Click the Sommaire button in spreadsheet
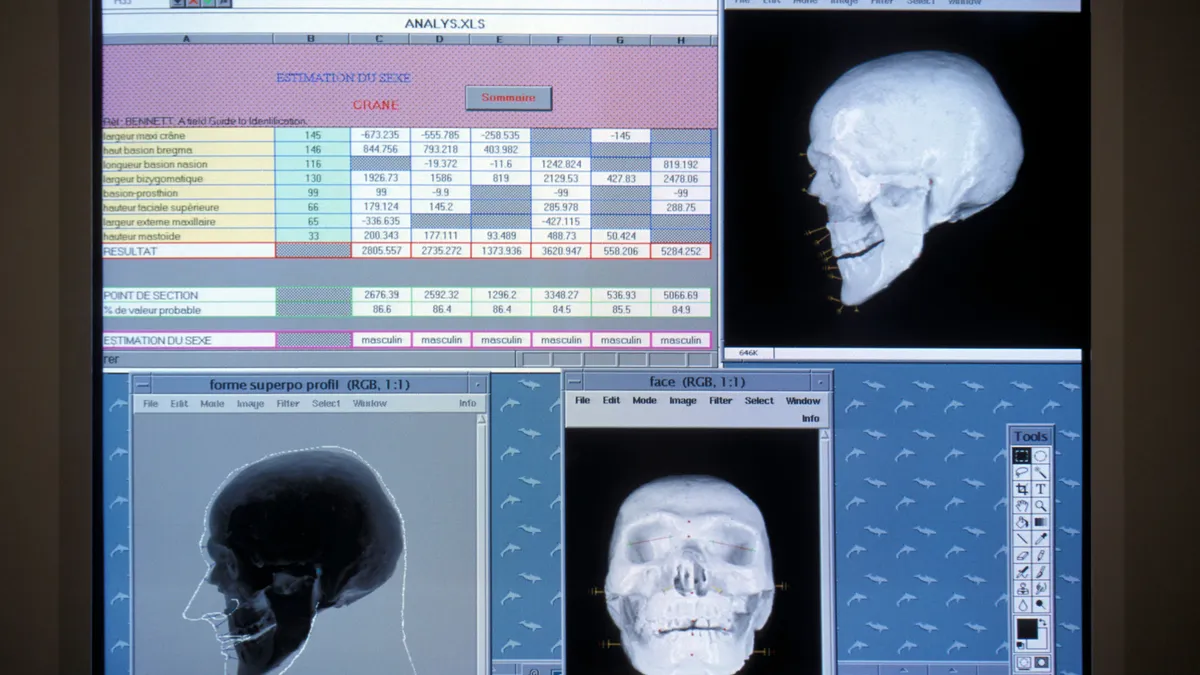This screenshot has height=675, width=1200. [508, 98]
